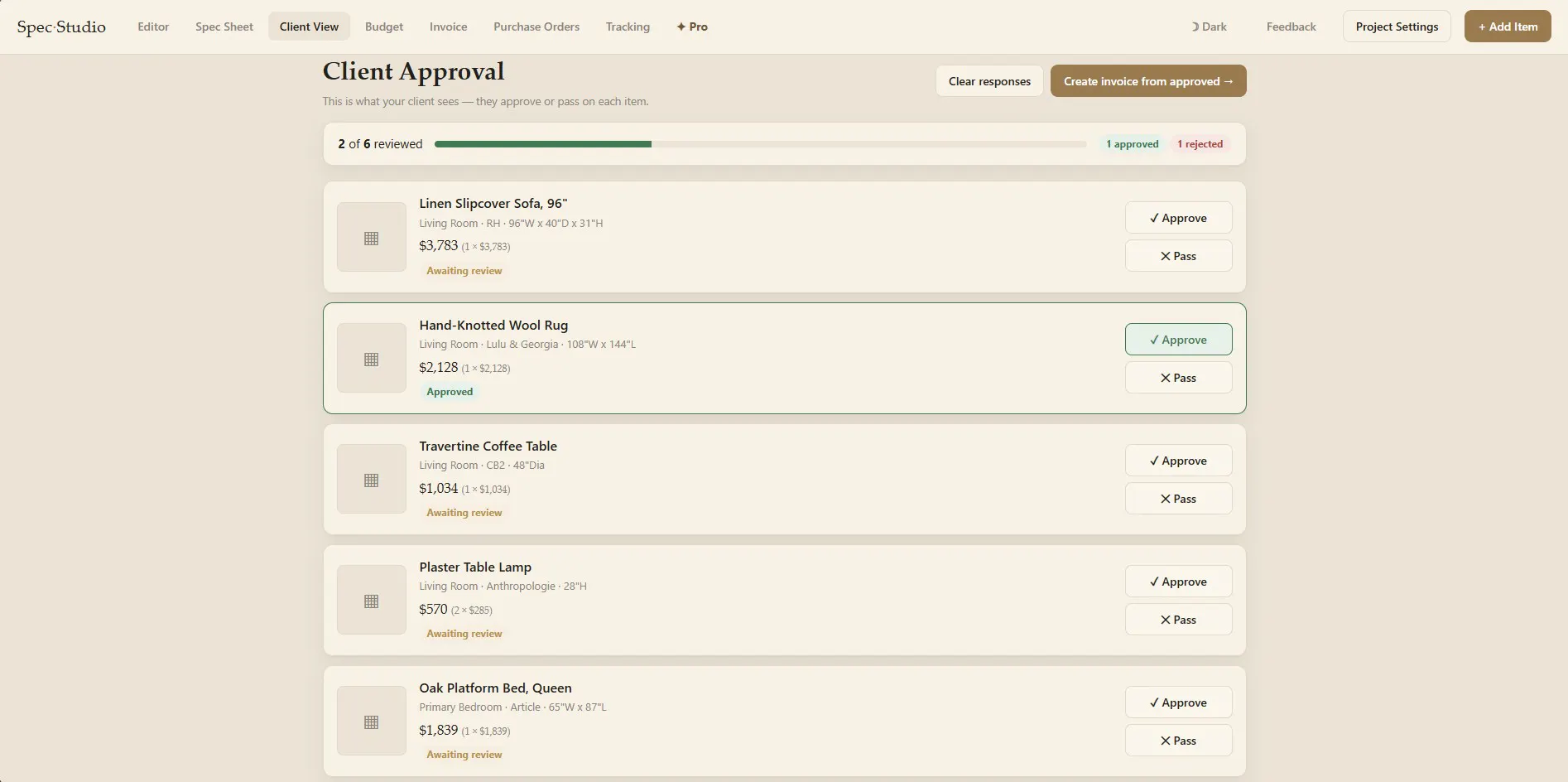The height and width of the screenshot is (782, 1568).
Task: Open the Spec·Studio logo home link
Action: [61, 27]
